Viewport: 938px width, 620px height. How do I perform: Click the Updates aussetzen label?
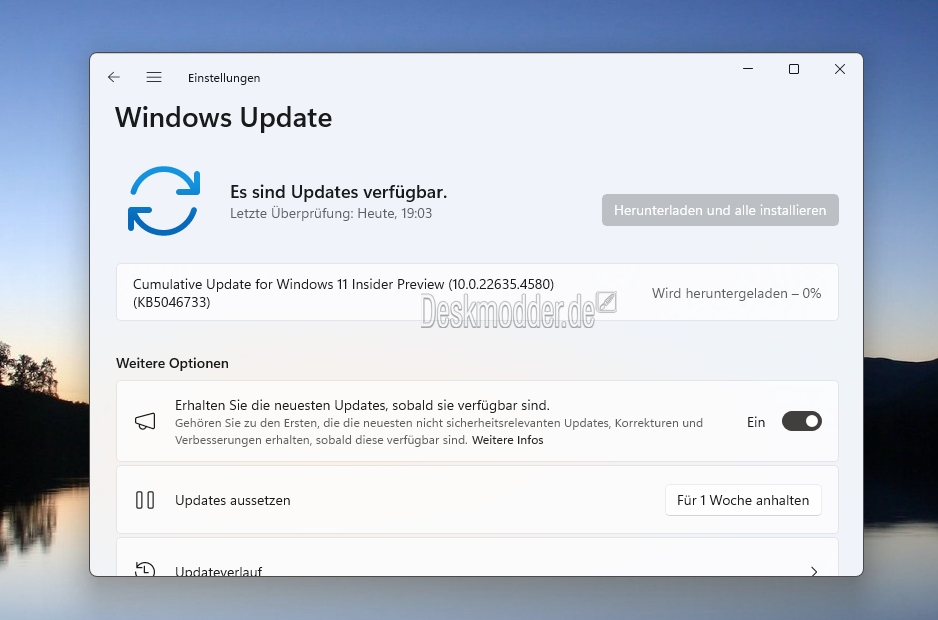(233, 500)
